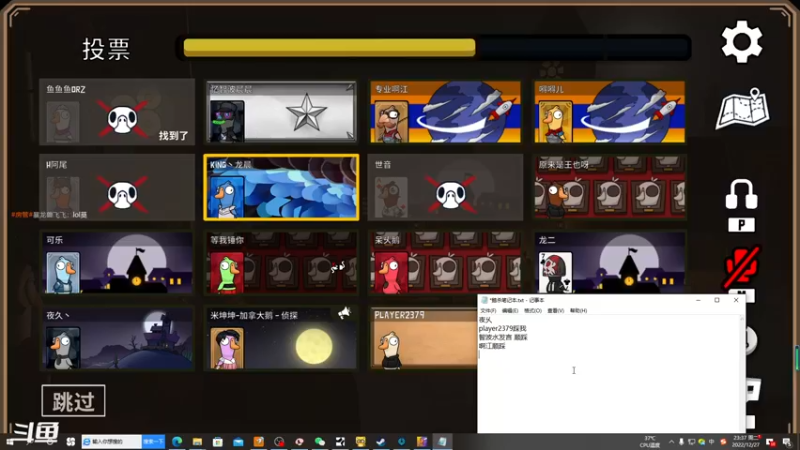Click the yellow voting timer bar
This screenshot has width=800, height=450.
[x=330, y=47]
